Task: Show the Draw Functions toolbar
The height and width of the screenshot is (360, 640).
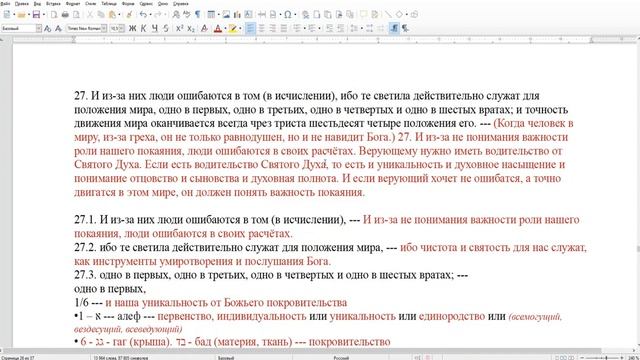Action: (414, 15)
